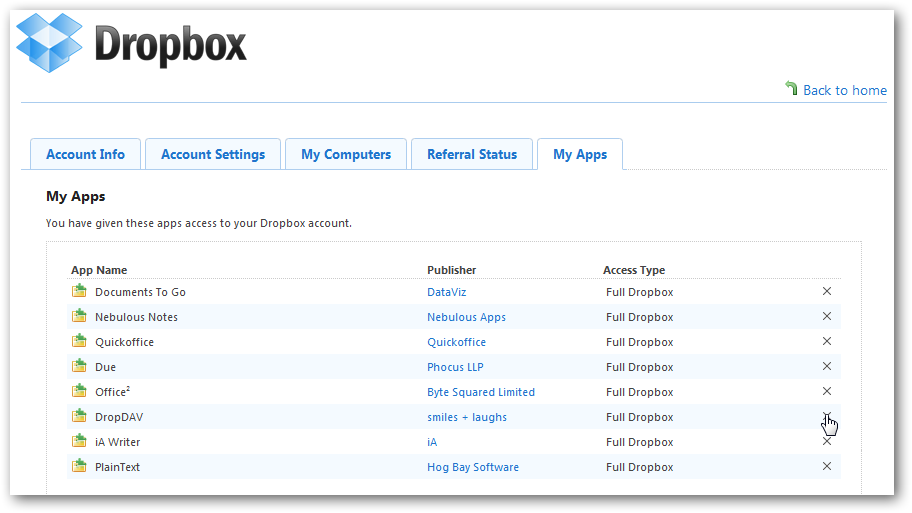Remove Nebulous Notes with its X

click(826, 316)
